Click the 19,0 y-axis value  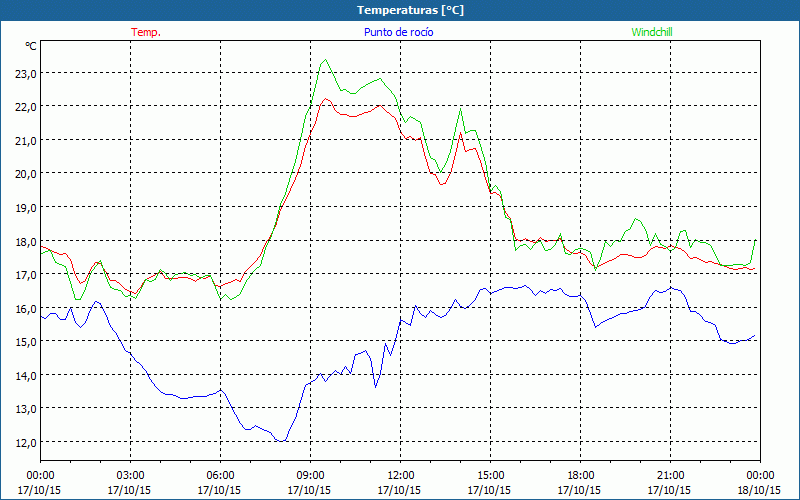[x=26, y=208]
